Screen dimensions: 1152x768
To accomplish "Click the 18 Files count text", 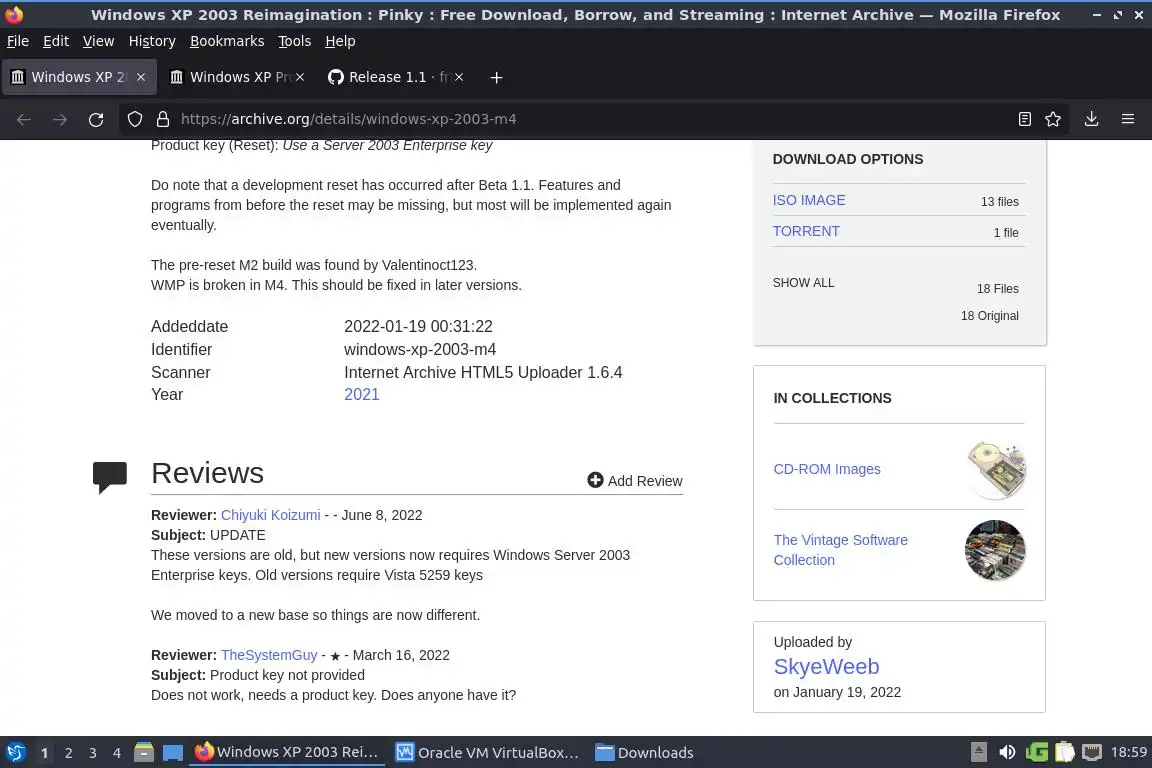I will [x=998, y=289].
